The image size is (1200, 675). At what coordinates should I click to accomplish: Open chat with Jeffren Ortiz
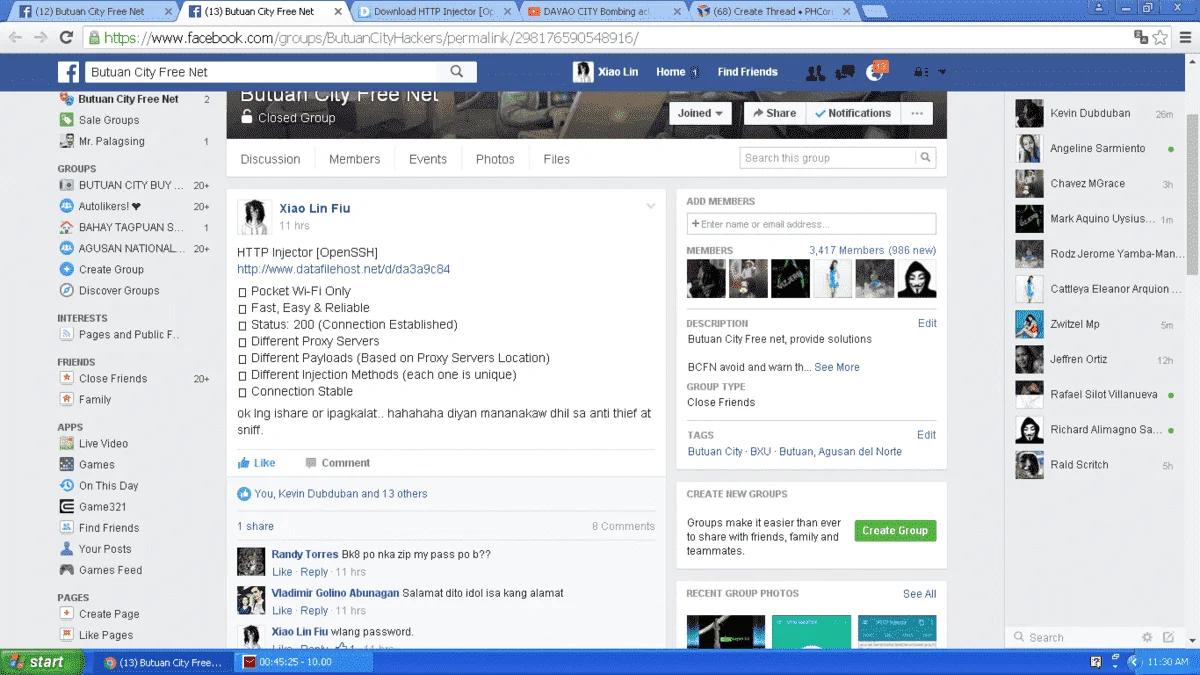(x=1096, y=359)
